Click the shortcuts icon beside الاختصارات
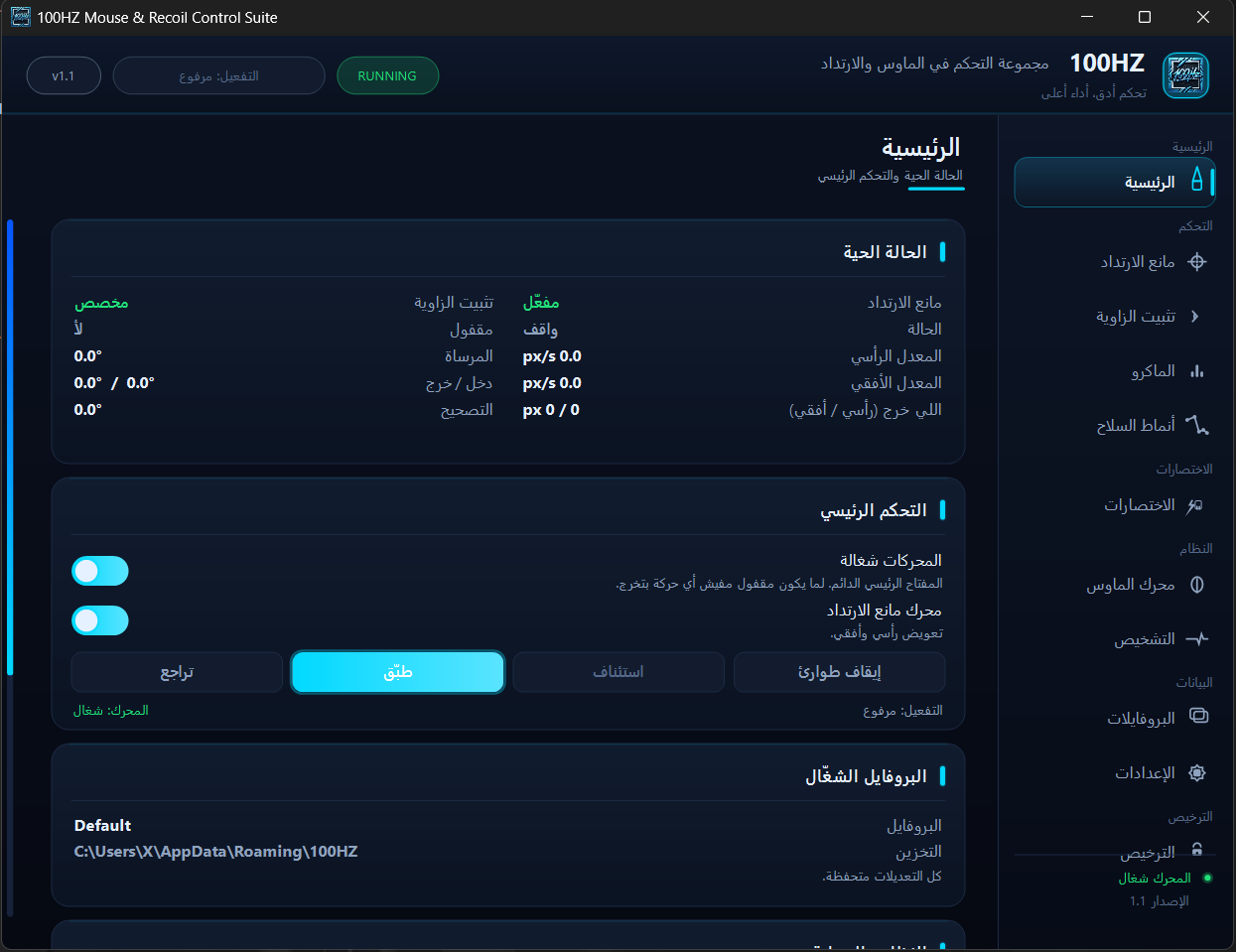Viewport: 1238px width, 952px height. point(1195,505)
